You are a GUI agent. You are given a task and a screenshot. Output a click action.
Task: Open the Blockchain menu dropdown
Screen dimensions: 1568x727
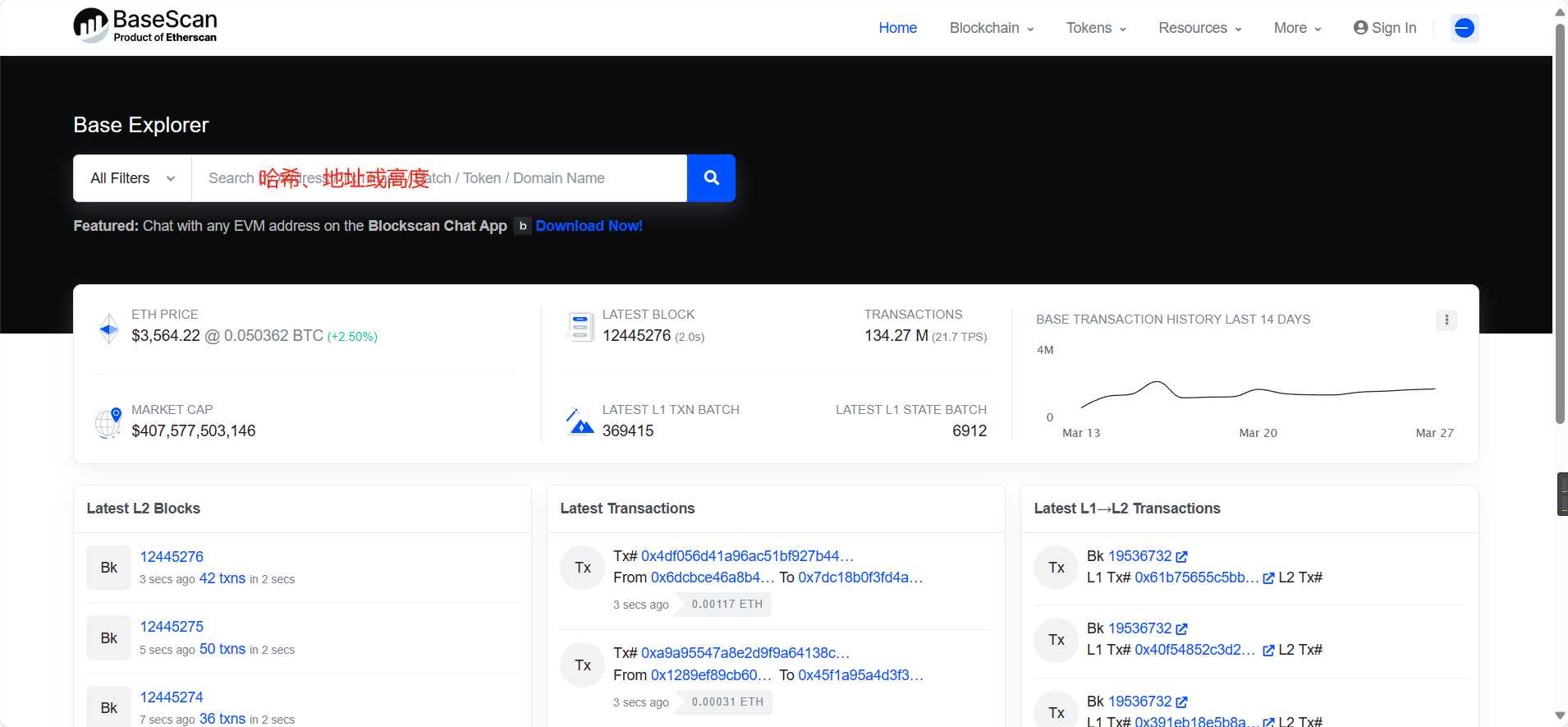click(992, 28)
